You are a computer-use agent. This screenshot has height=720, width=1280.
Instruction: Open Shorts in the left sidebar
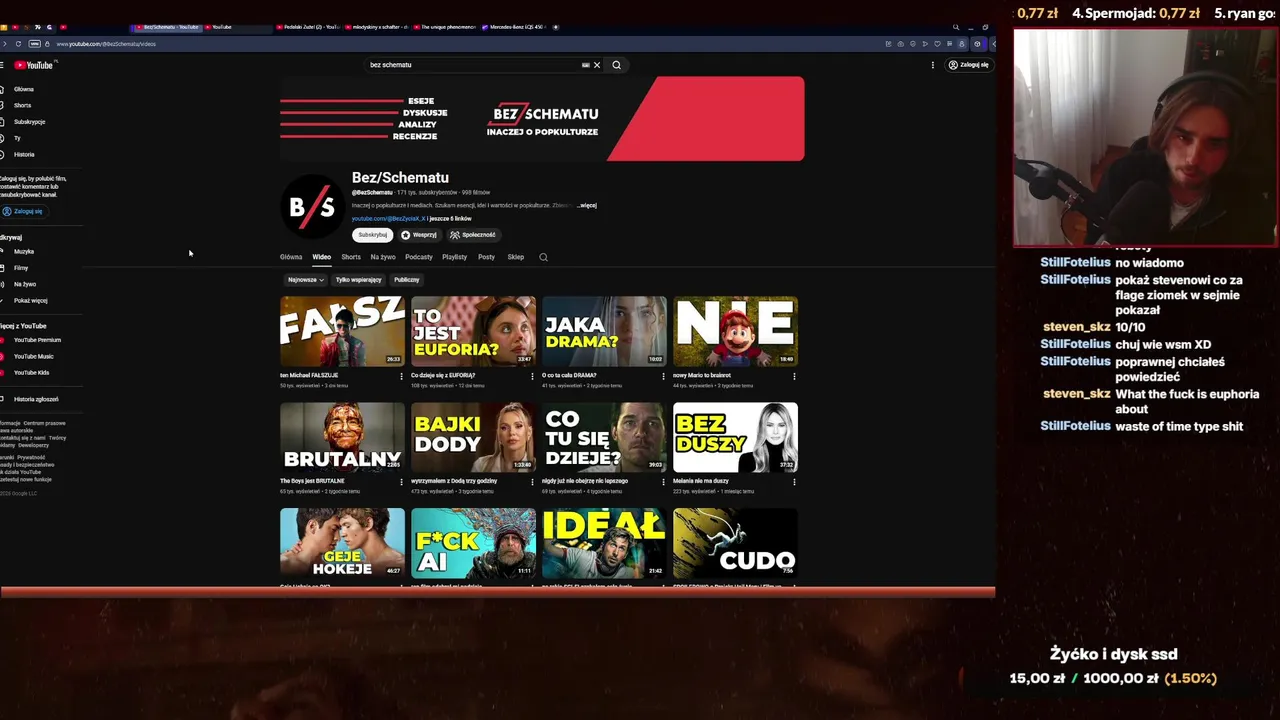pos(22,105)
